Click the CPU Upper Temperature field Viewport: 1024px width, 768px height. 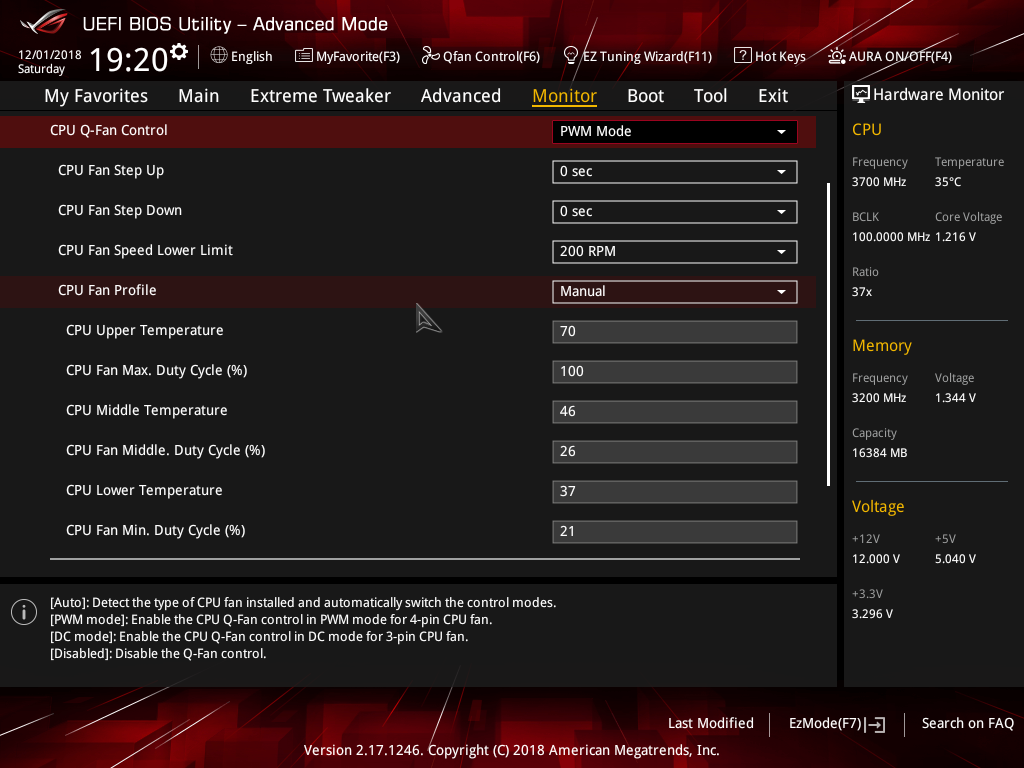[674, 331]
